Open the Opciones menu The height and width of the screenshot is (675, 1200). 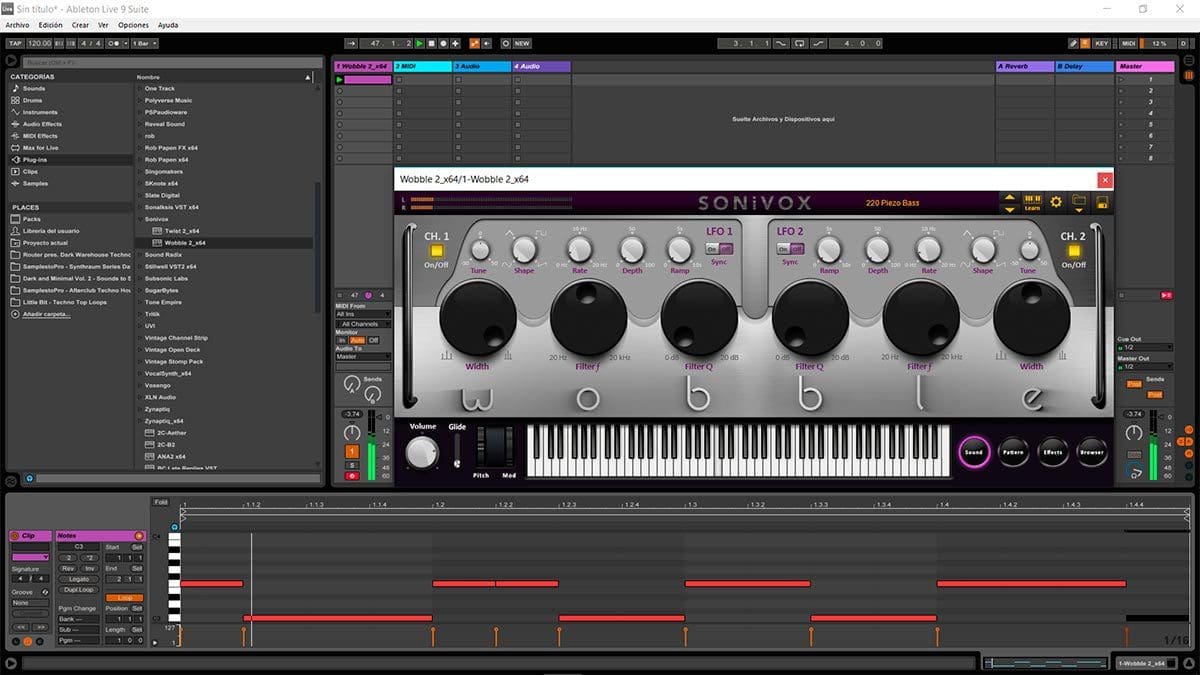tap(133, 24)
